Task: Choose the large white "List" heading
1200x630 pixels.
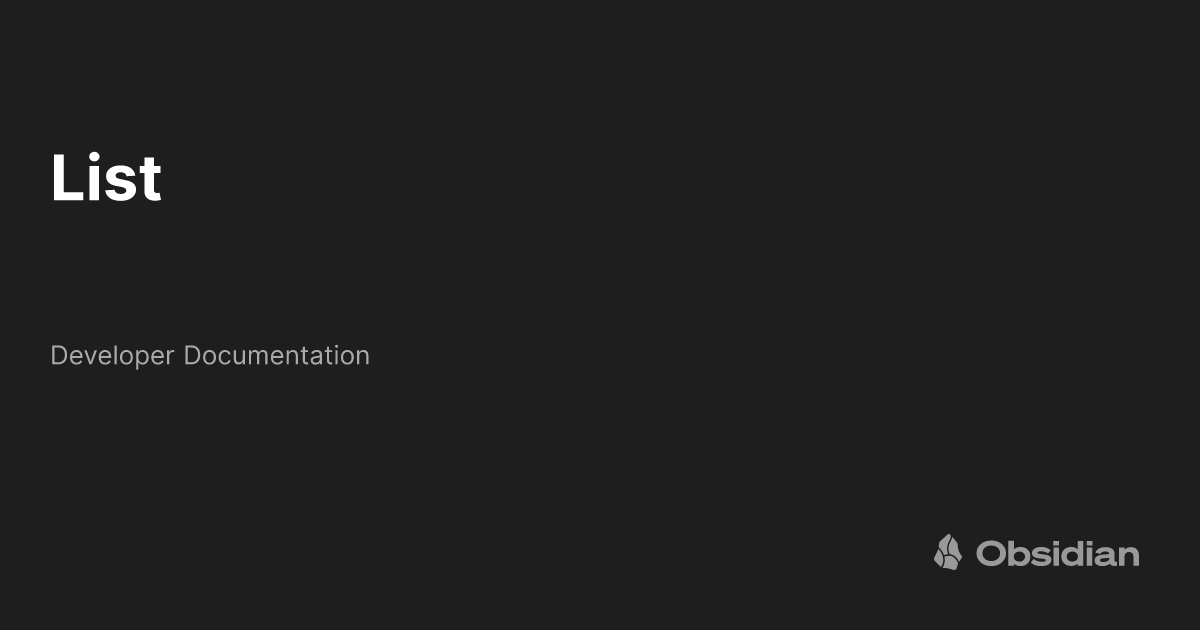Action: pyautogui.click(x=106, y=178)
